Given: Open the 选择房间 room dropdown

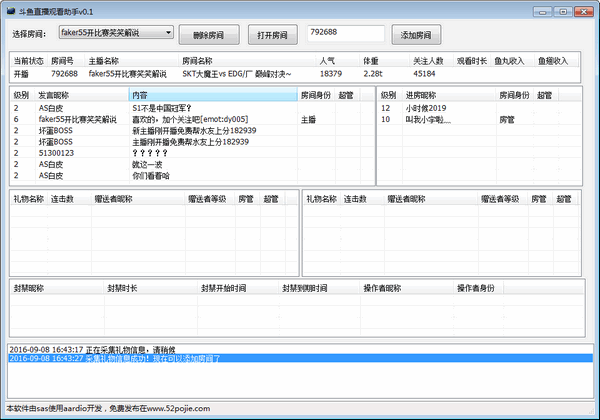Looking at the screenshot, I should pyautogui.click(x=116, y=33).
